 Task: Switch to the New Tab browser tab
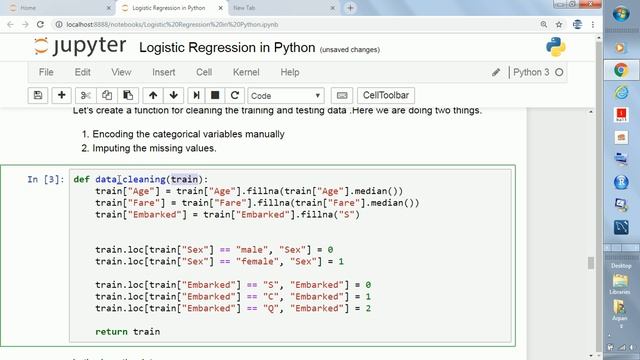(x=282, y=8)
